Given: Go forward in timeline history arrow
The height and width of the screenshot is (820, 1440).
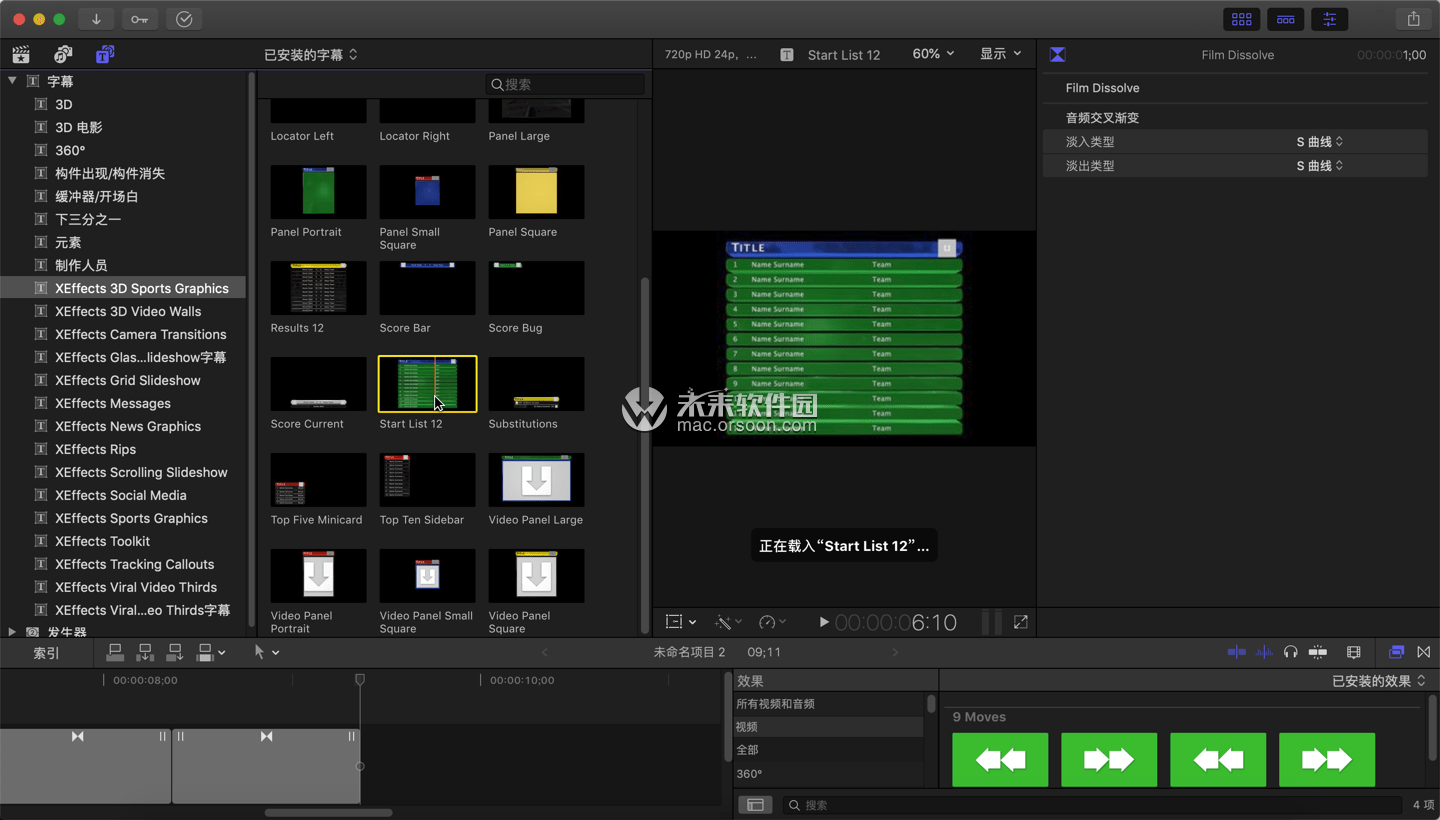Looking at the screenshot, I should point(895,652).
